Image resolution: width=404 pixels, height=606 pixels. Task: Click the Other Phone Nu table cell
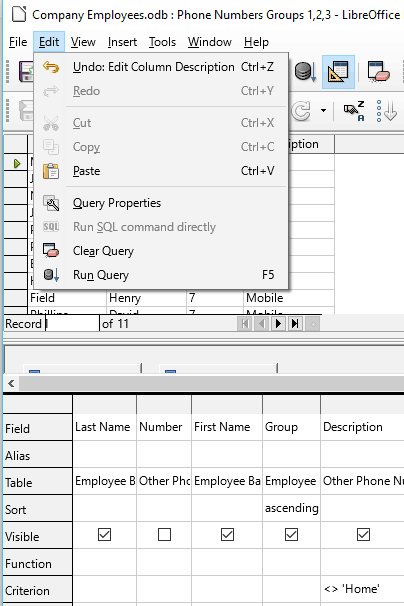tap(363, 481)
